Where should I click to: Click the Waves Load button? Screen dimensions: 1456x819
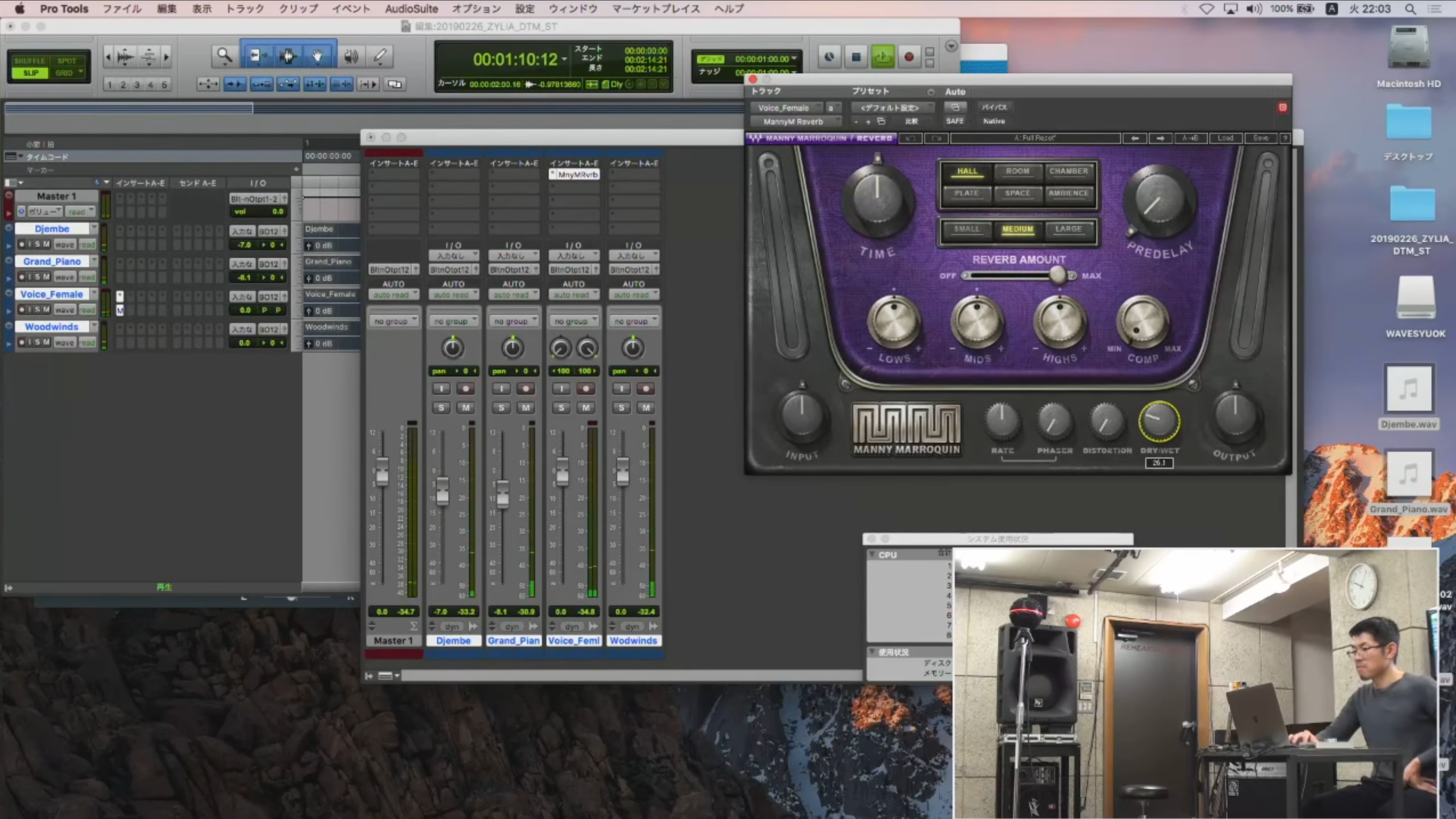pos(1225,138)
